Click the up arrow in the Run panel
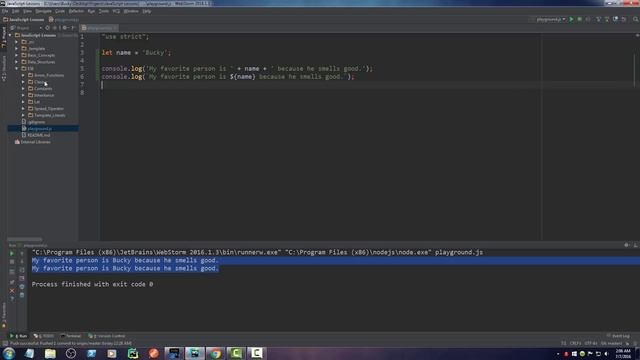Image resolution: width=640 pixels, height=360 pixels. pyautogui.click(x=22, y=253)
